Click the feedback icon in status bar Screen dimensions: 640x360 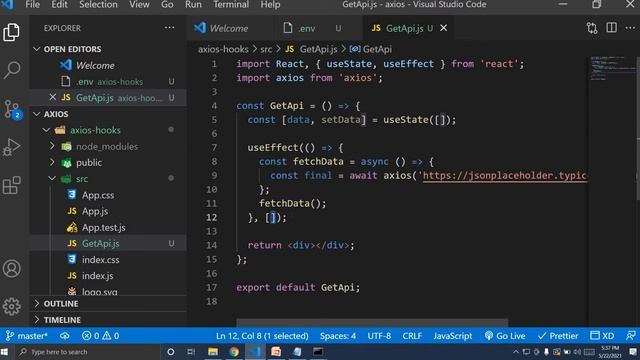631,336
